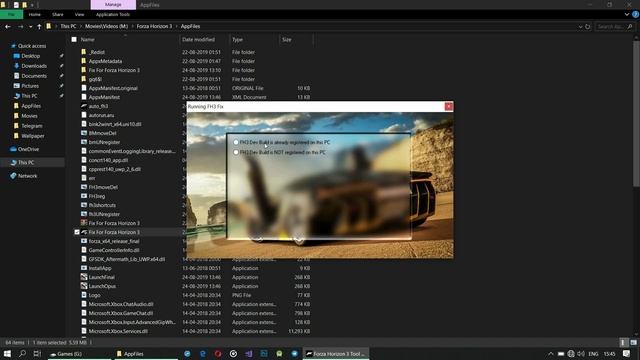Go up one folder level arrow
Image resolution: width=640 pixels, height=360 pixels.
[x=39, y=27]
